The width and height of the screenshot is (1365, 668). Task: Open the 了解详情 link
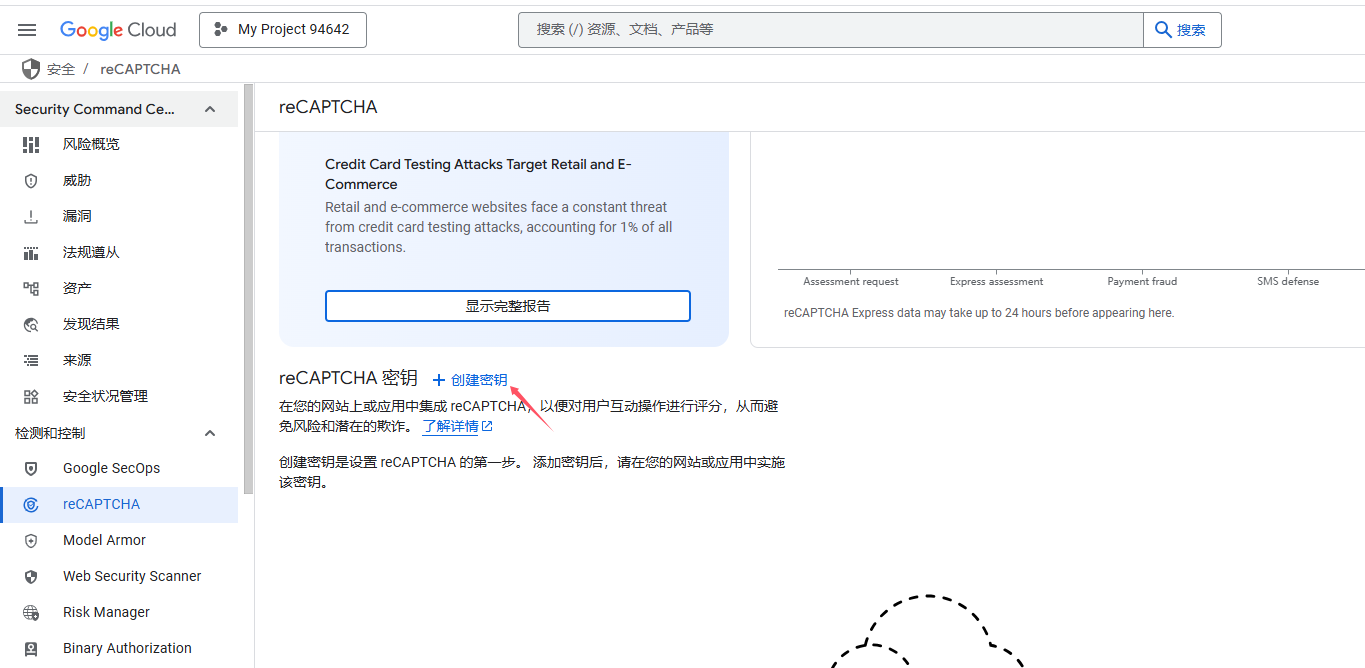click(450, 426)
